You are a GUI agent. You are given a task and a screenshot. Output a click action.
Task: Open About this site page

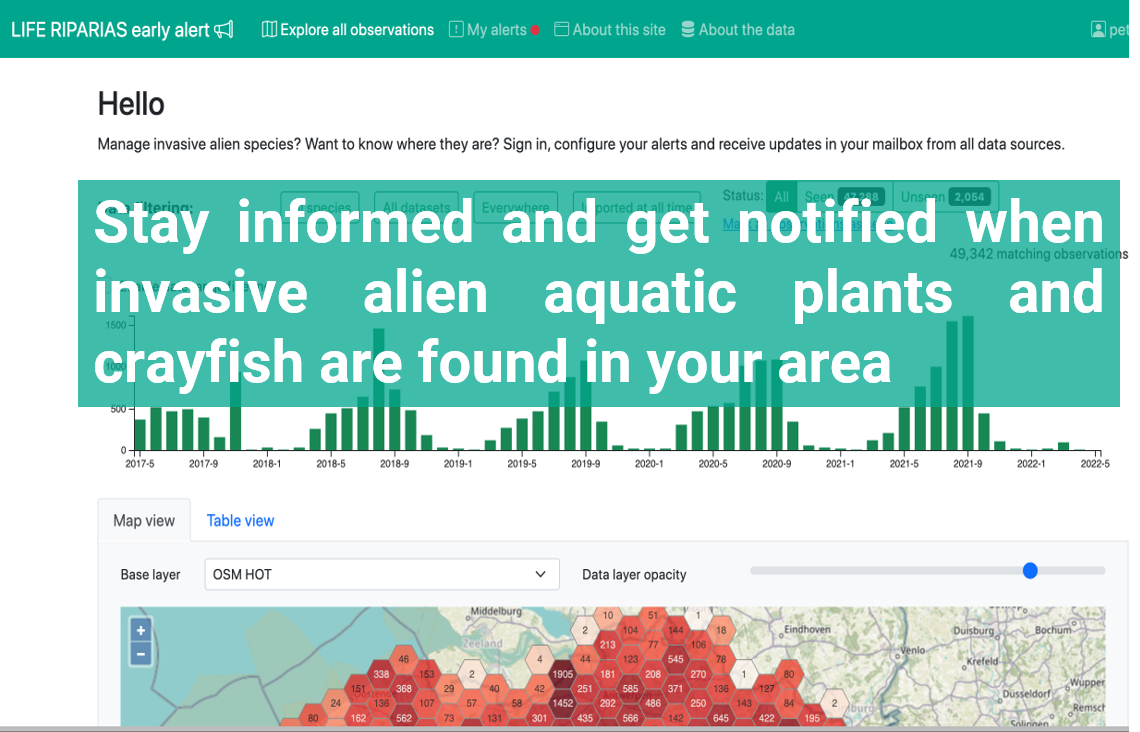pyautogui.click(x=610, y=30)
